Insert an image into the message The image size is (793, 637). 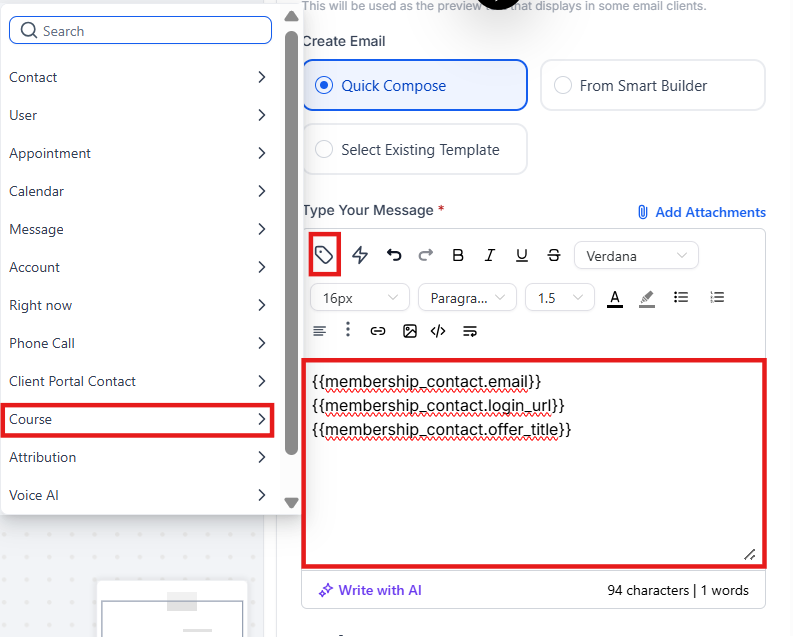click(409, 330)
